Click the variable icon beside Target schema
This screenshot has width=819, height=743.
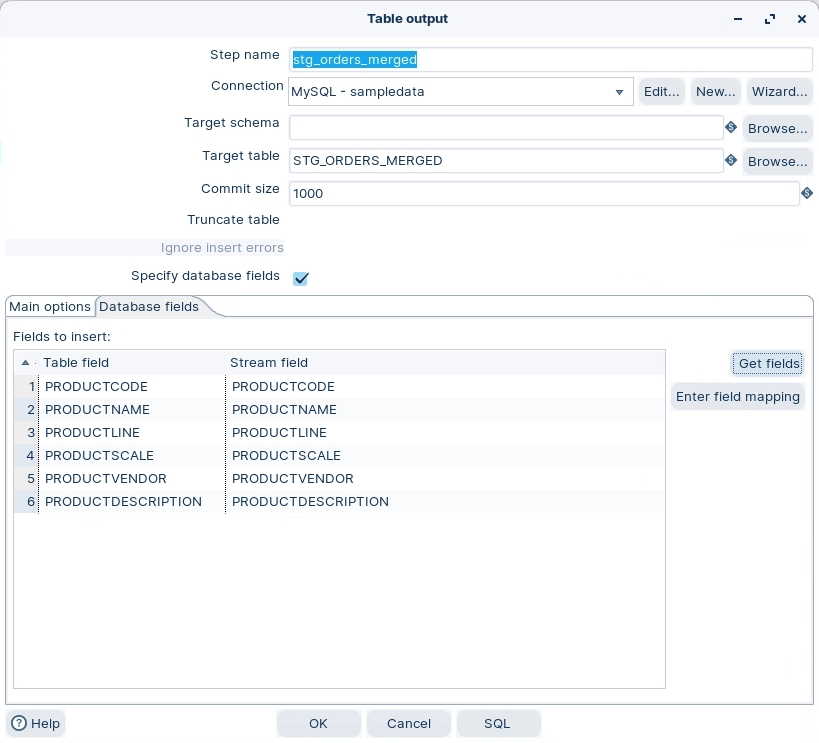[731, 128]
